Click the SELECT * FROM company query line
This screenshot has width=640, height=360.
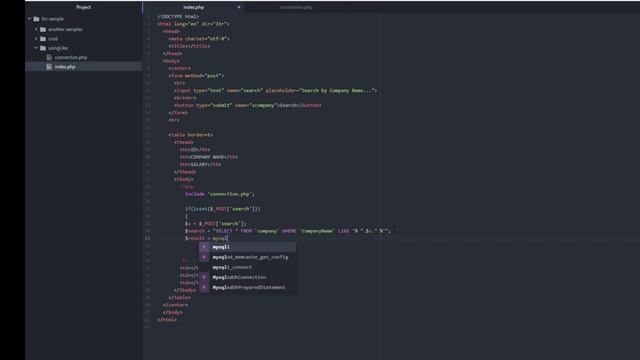pos(288,231)
